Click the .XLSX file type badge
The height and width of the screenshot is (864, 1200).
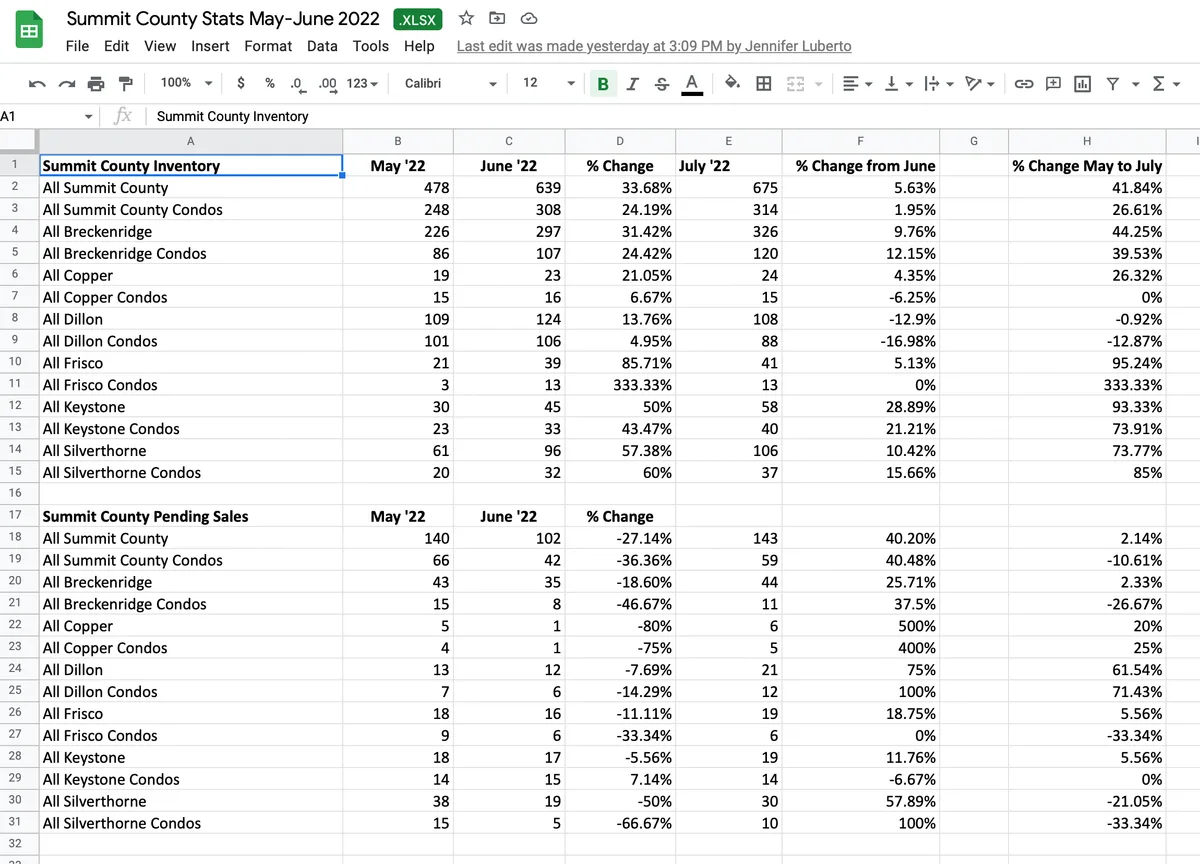[x=418, y=19]
